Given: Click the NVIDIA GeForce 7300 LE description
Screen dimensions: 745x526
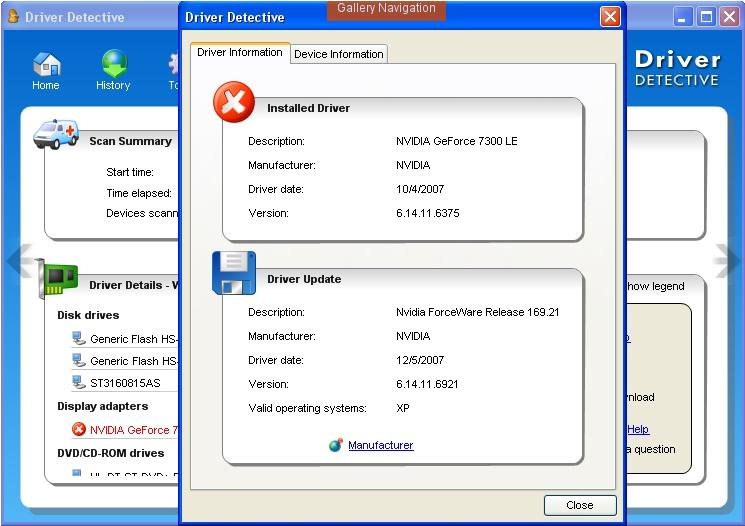Looking at the screenshot, I should [457, 141].
